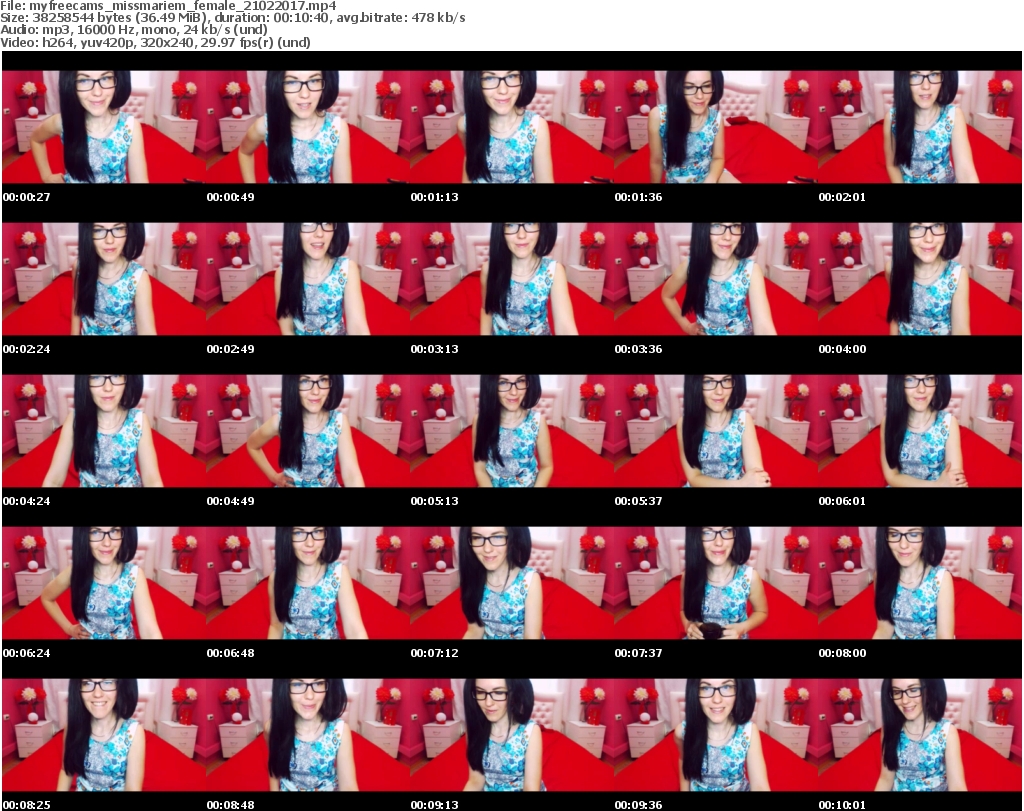Image resolution: width=1024 pixels, height=811 pixels.
Task: Select the thumbnail frame at 00:09:36
Action: (x=716, y=735)
